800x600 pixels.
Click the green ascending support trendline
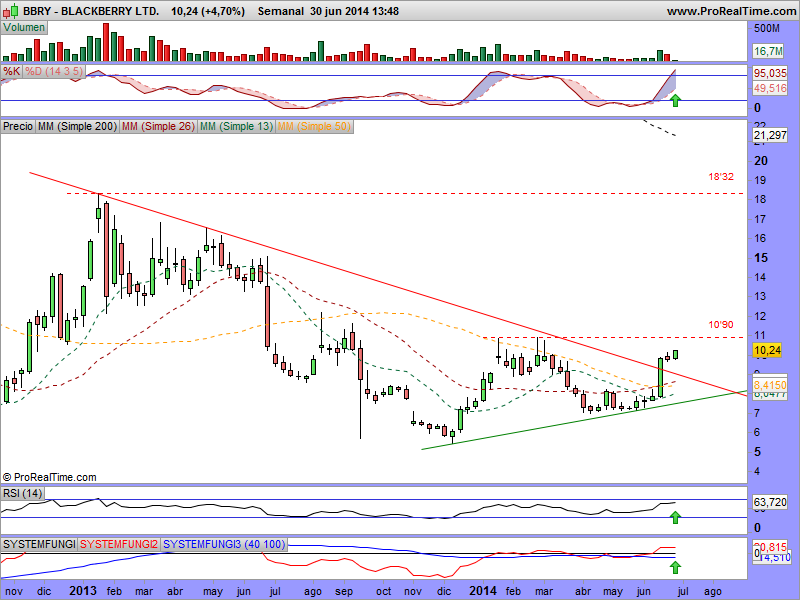tap(585, 420)
